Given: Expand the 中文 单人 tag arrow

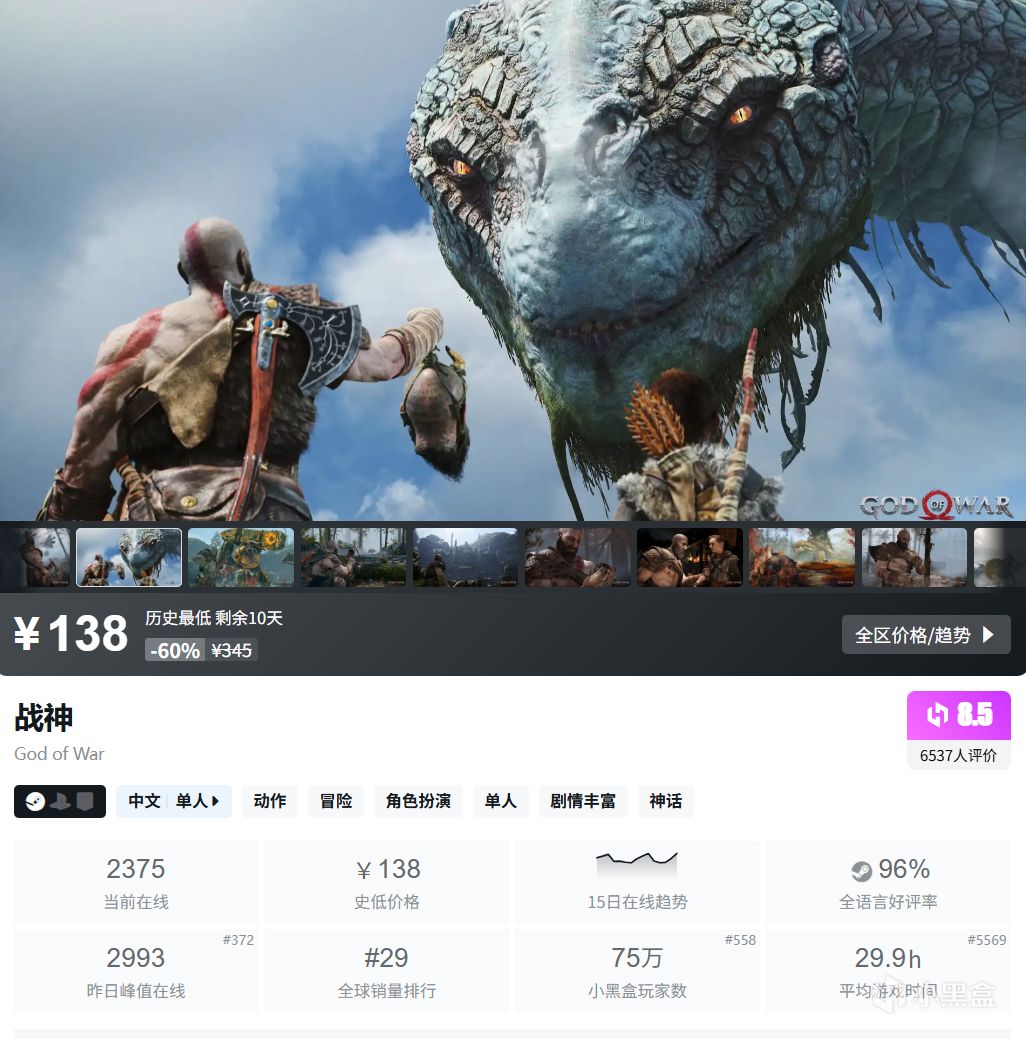Looking at the screenshot, I should click(215, 801).
